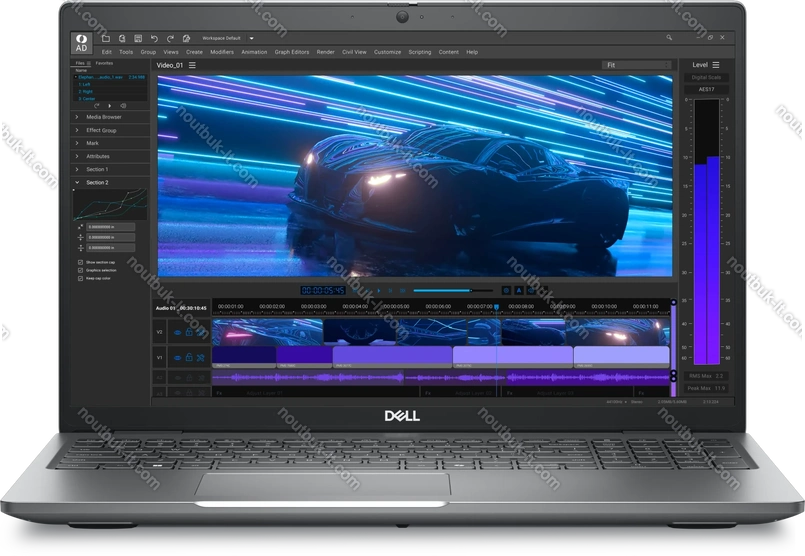The height and width of the screenshot is (556, 805).
Task: Toggle the Show section cap checkbox
Action: [x=80, y=262]
